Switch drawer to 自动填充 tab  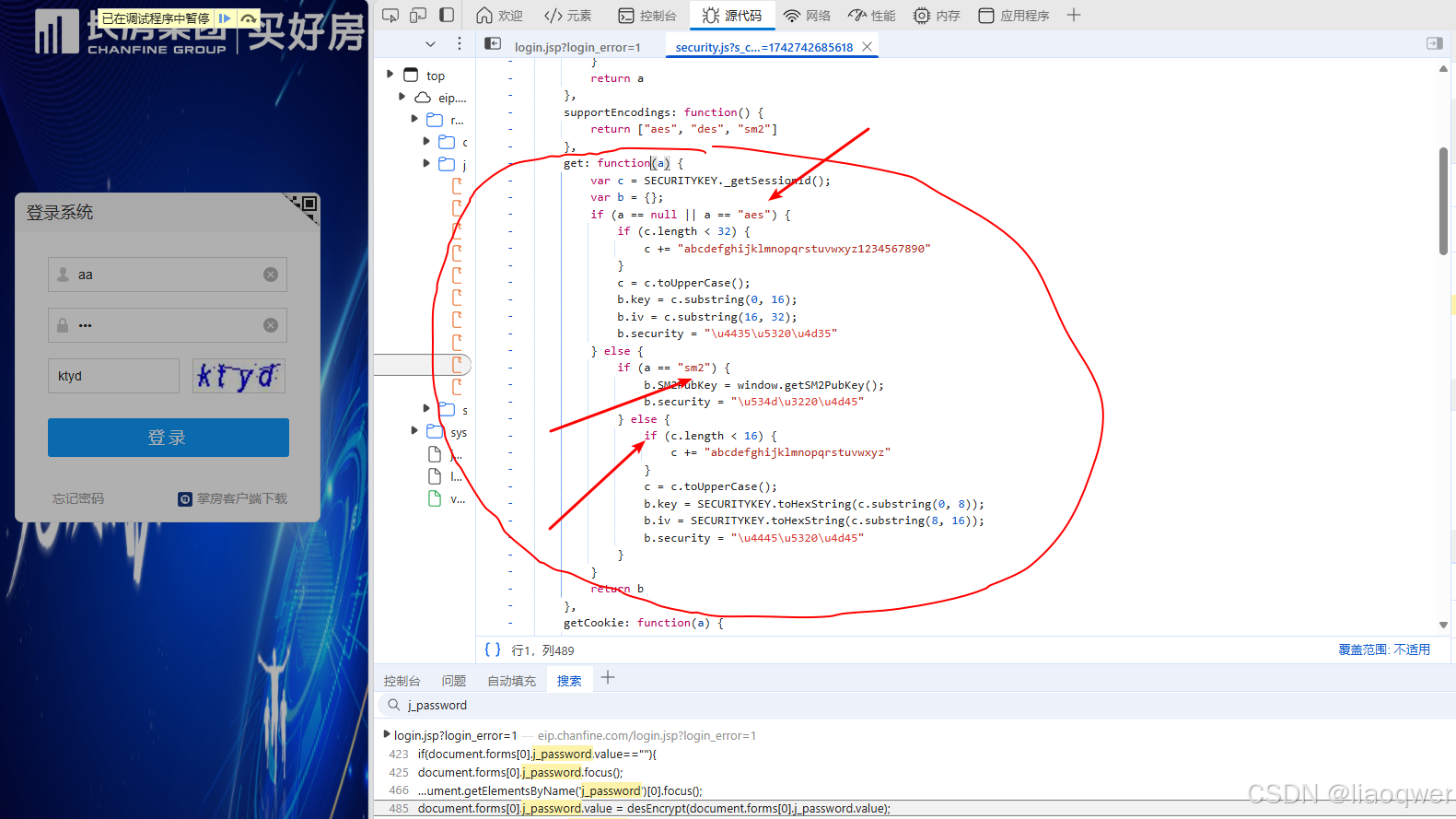point(511,681)
